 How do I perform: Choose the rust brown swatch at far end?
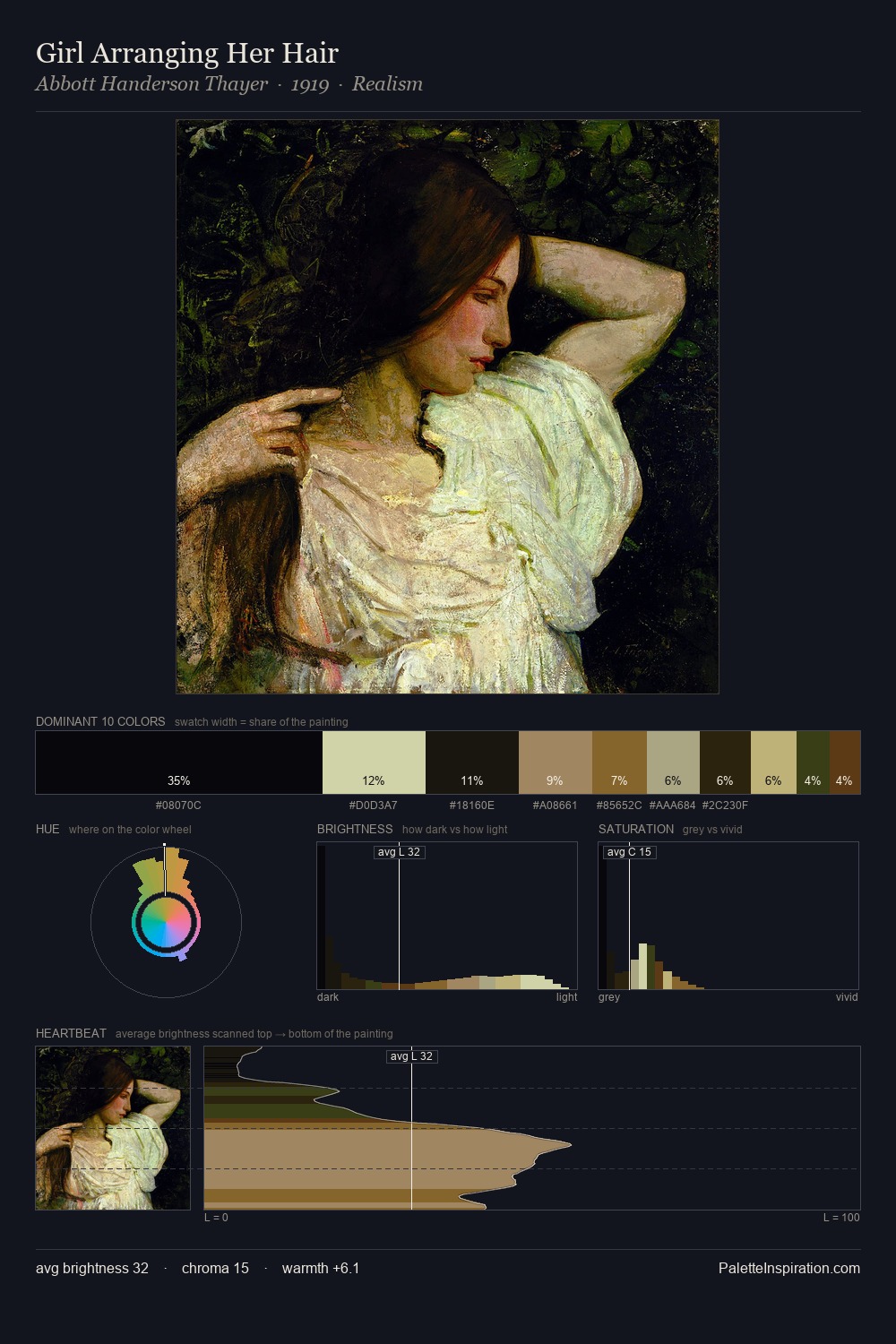(845, 762)
